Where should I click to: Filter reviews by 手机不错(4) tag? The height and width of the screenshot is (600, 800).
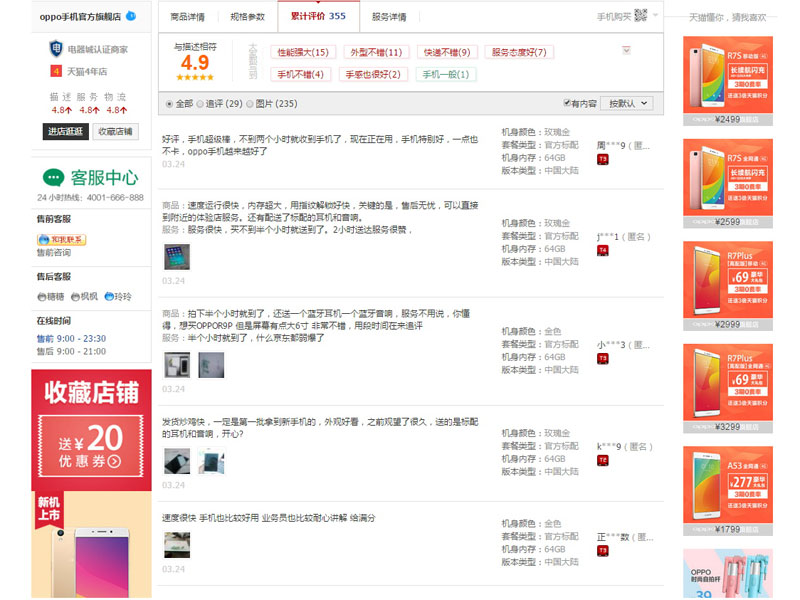(x=301, y=74)
